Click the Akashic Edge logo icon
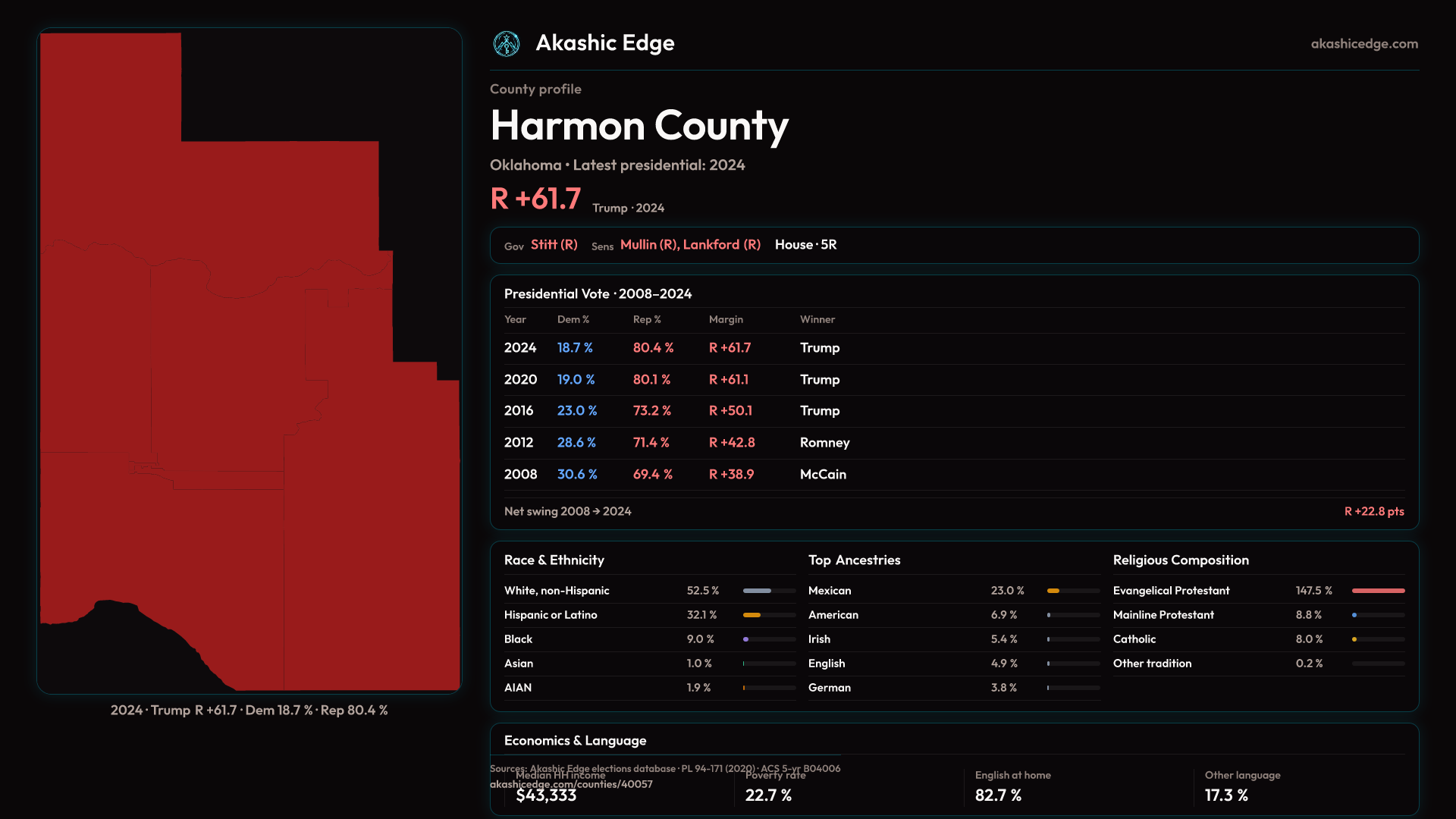The height and width of the screenshot is (819, 1456). 506,44
